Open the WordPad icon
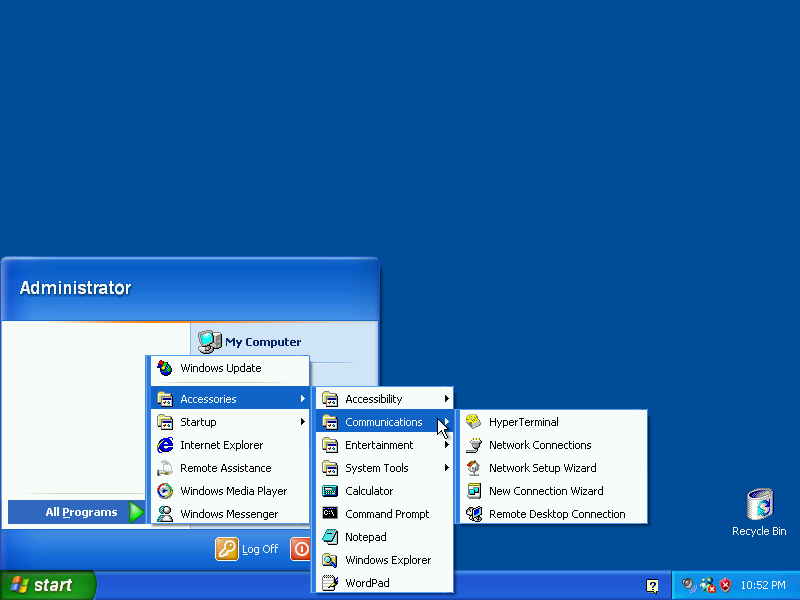The image size is (800, 600). 330,583
